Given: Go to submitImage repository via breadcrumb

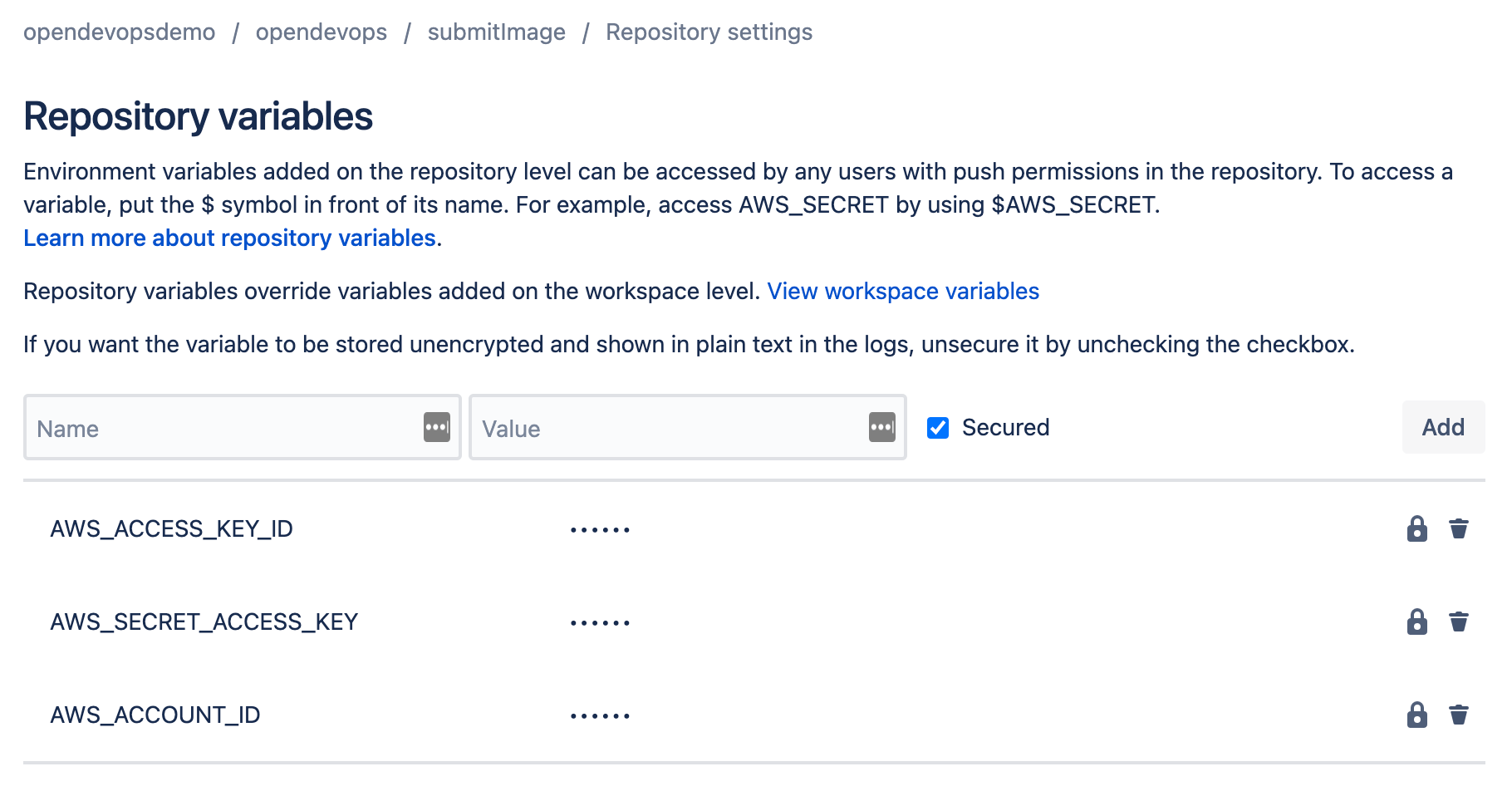Looking at the screenshot, I should click(x=496, y=32).
